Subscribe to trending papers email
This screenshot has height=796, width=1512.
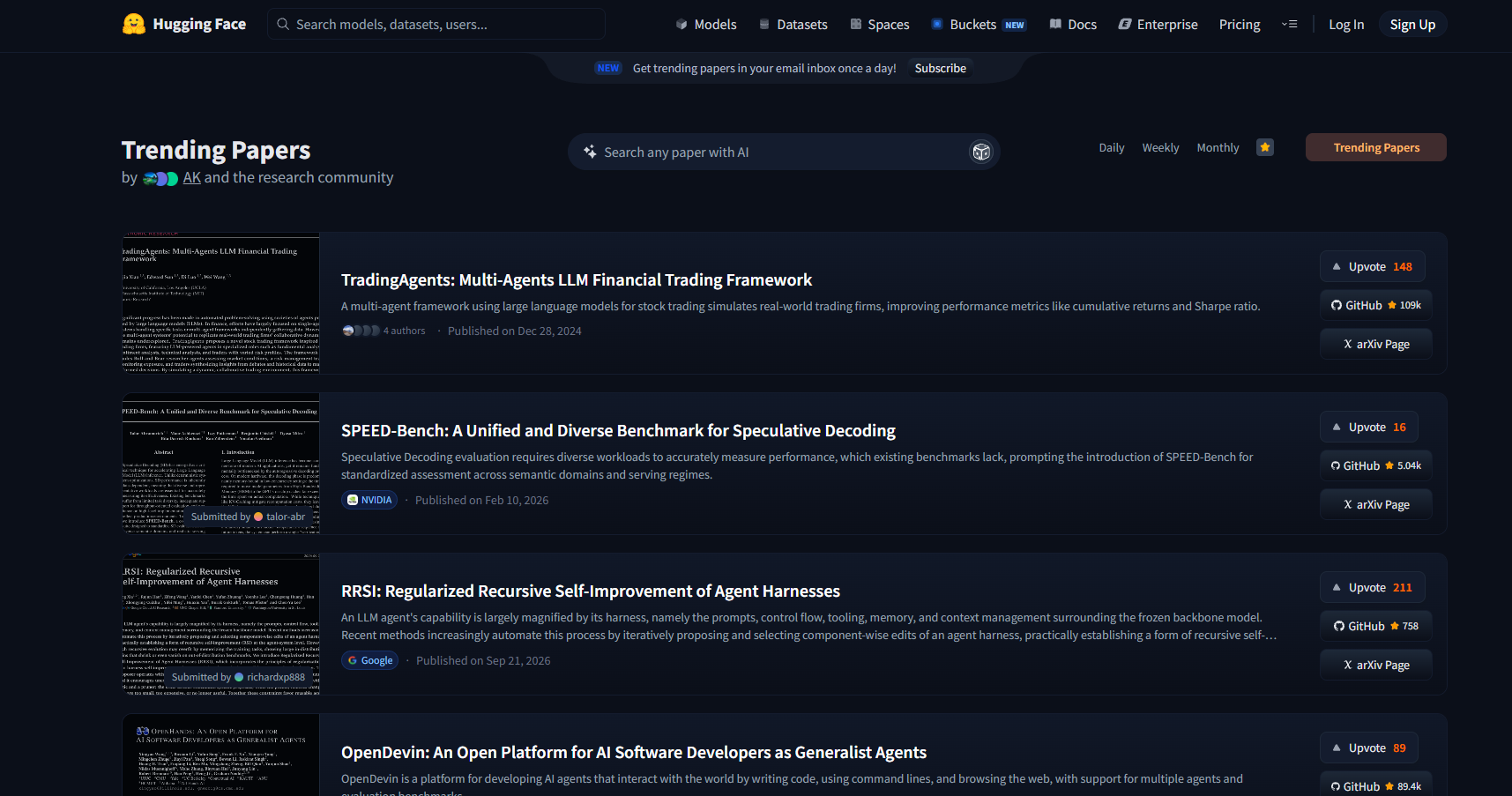(x=940, y=68)
